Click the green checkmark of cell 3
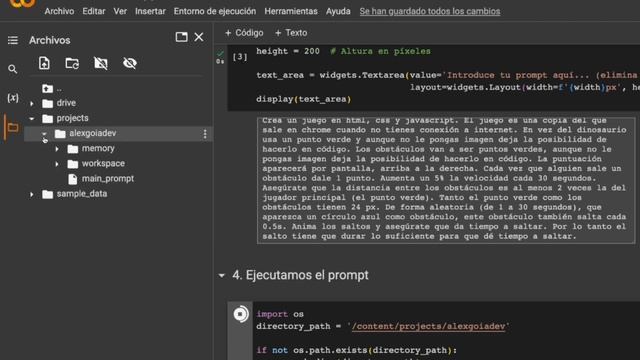The image size is (640, 360). point(220,53)
